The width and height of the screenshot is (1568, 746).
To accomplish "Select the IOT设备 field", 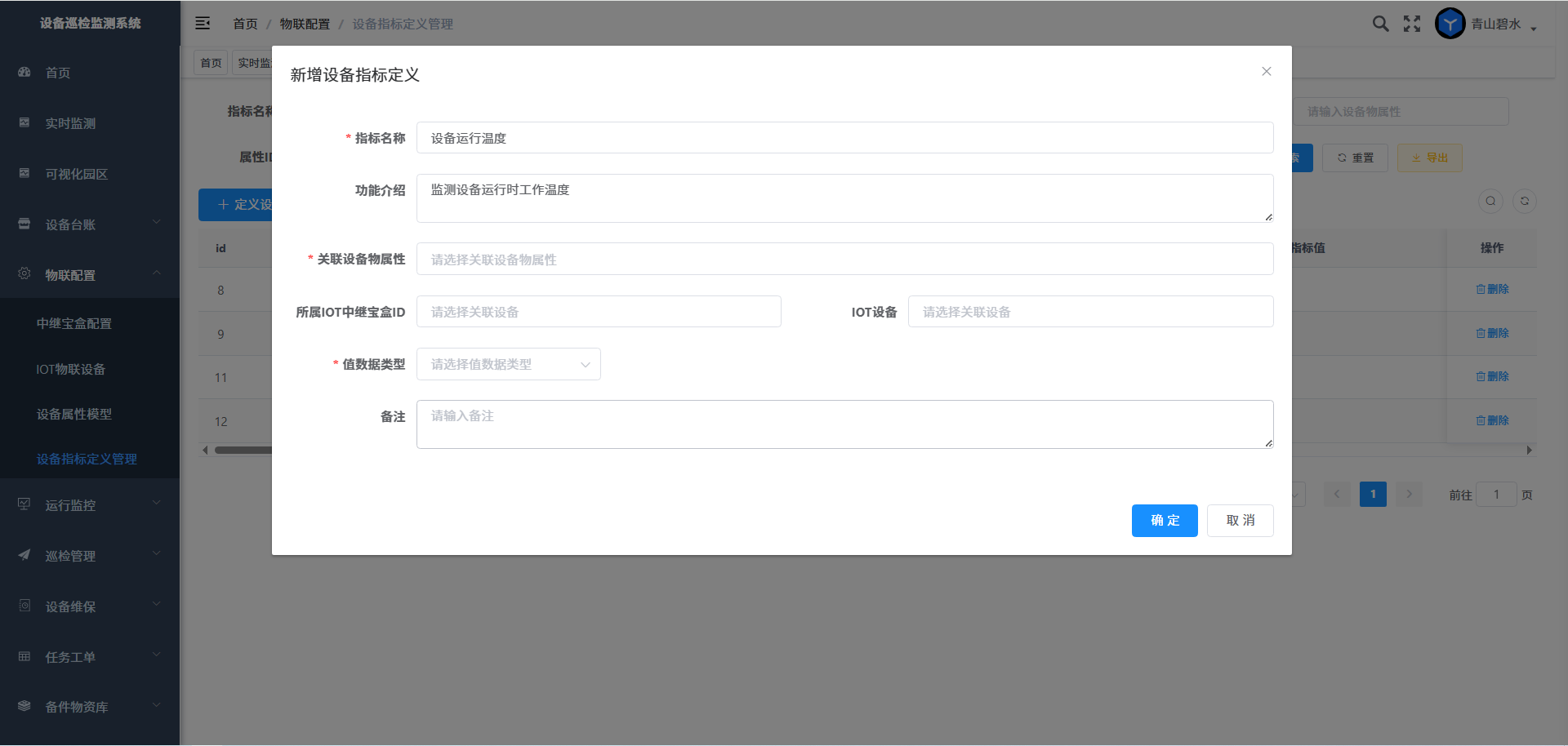I will point(1090,312).
